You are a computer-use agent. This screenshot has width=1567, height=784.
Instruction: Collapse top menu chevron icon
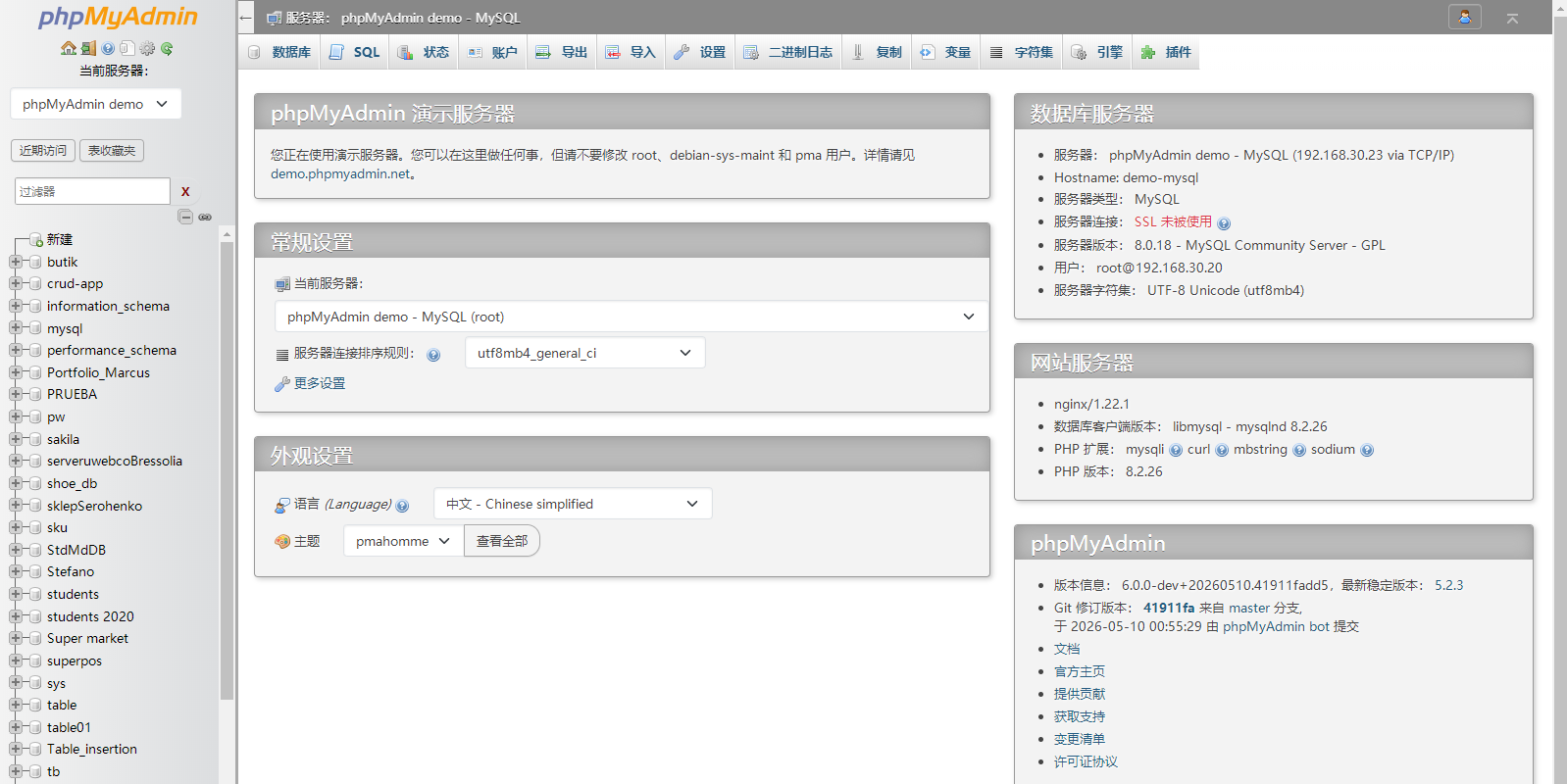1512,18
